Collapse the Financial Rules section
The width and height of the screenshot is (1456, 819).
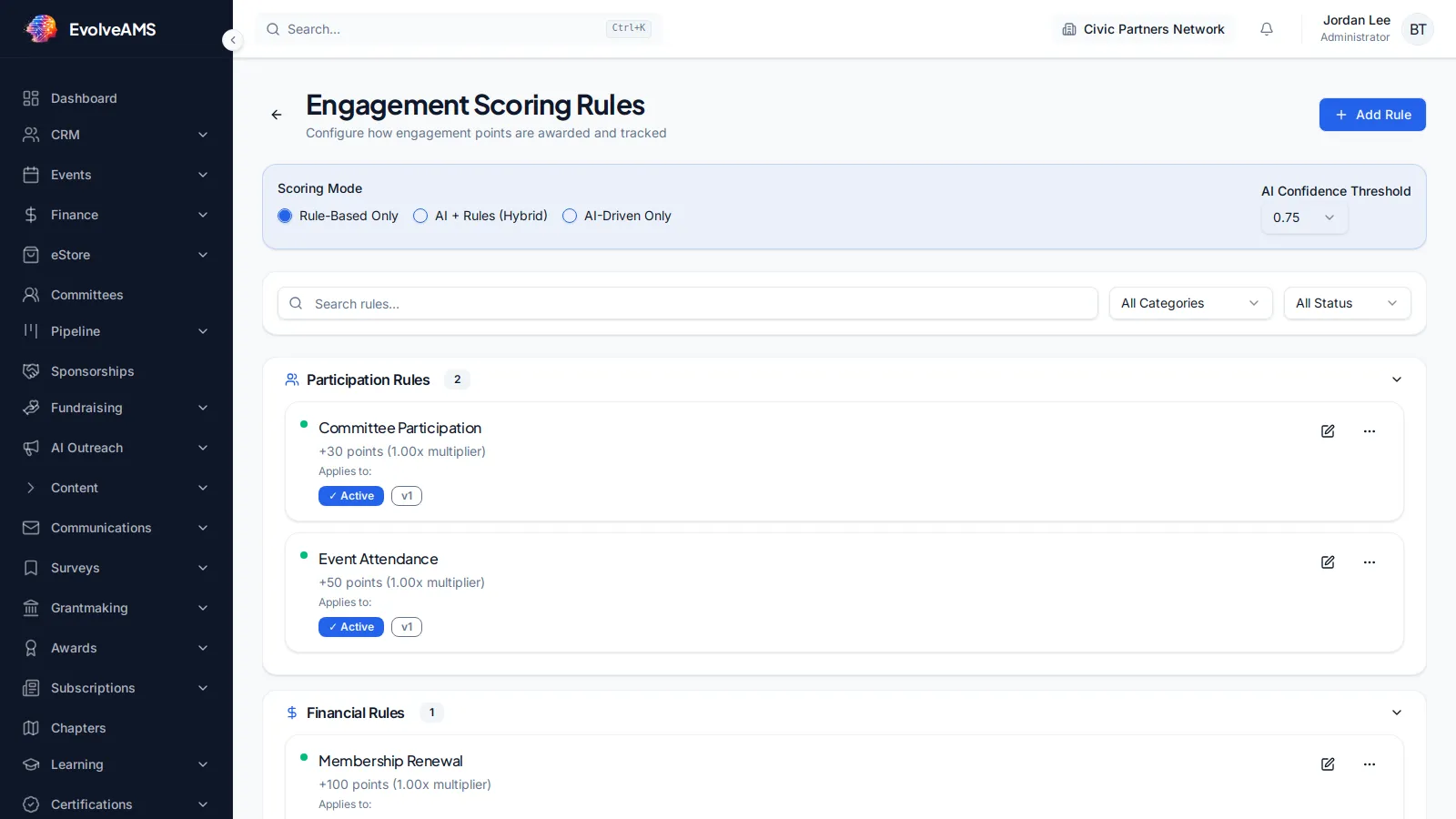pyautogui.click(x=1397, y=713)
